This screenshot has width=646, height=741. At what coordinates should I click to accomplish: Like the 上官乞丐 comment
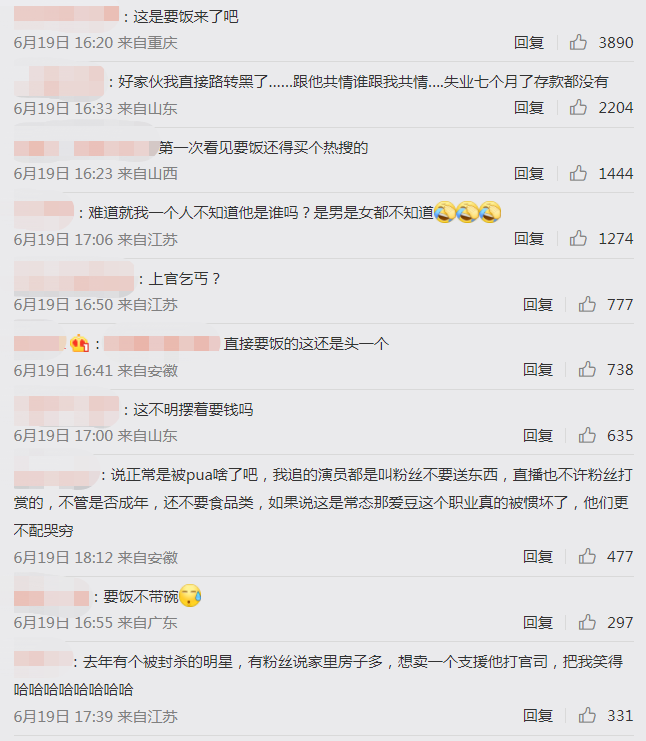(587, 304)
